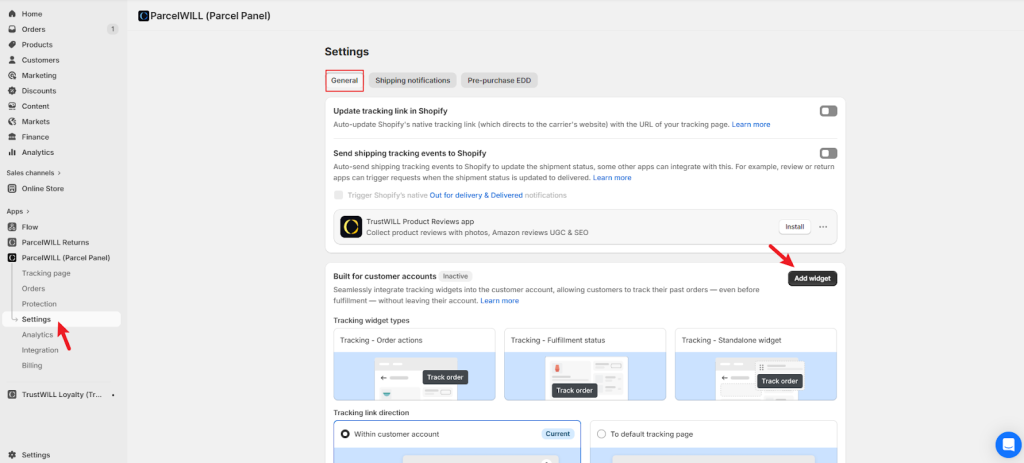This screenshot has width=1024, height=463.
Task: Select Within customer account radio option
Action: [345, 434]
